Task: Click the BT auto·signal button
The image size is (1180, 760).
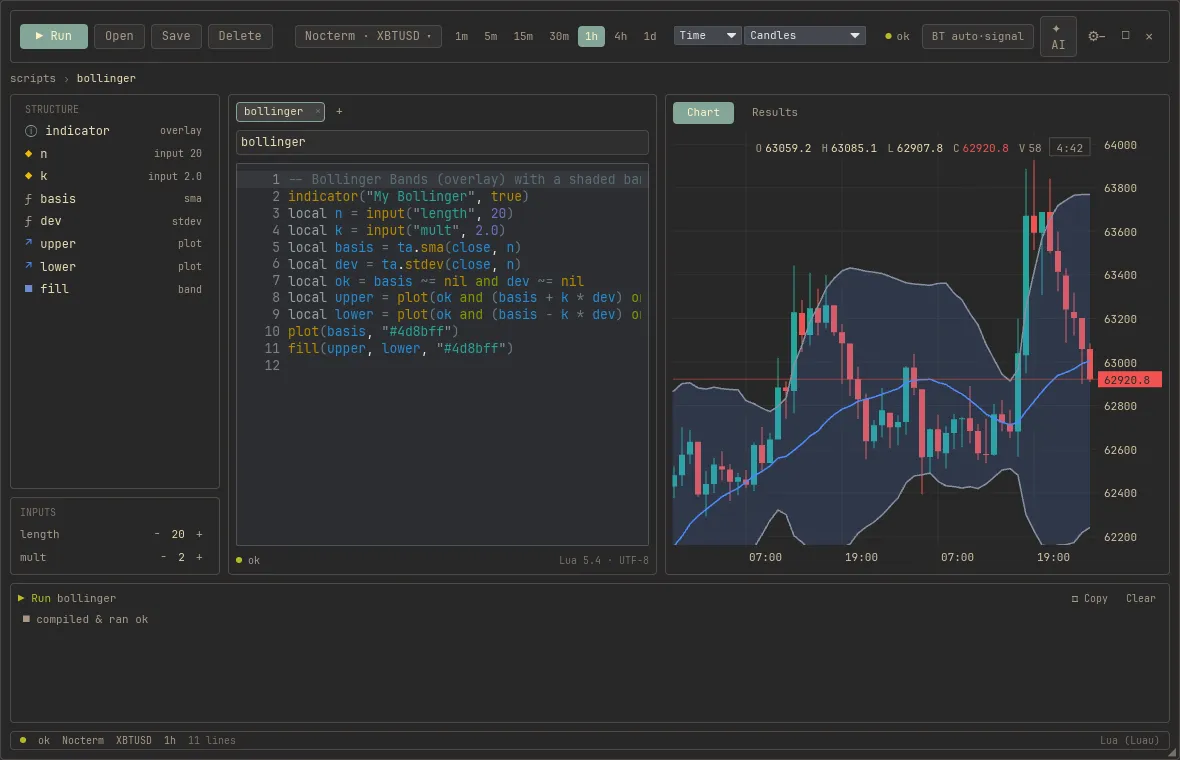Action: pos(978,36)
